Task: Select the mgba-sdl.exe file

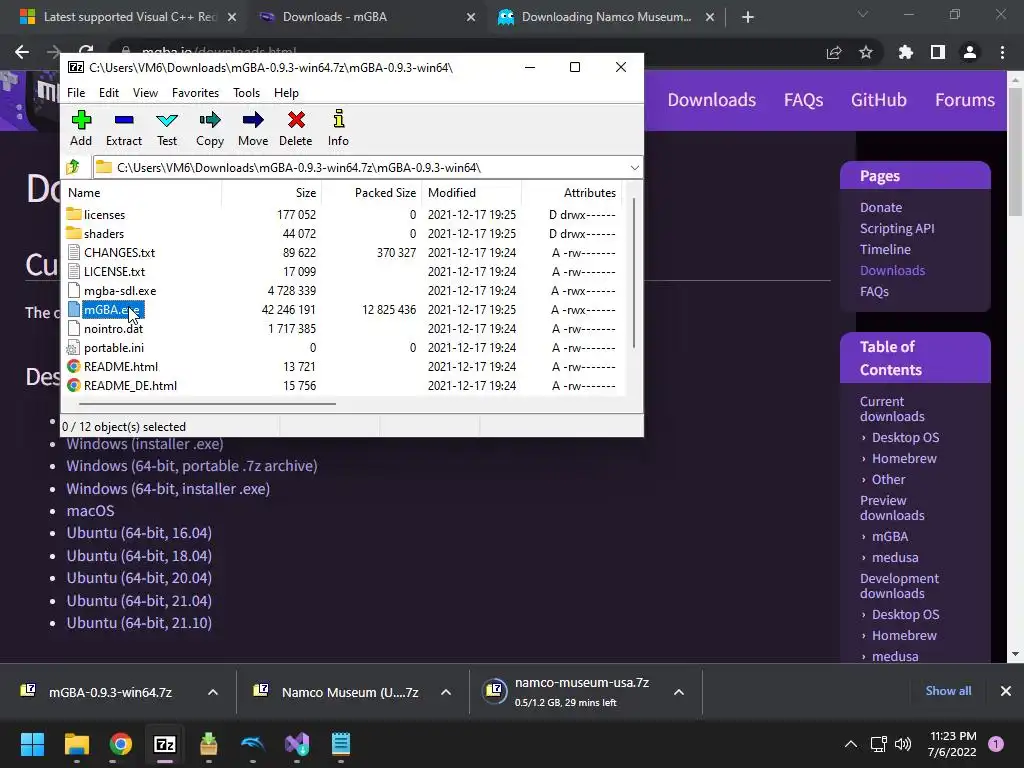Action: (x=344, y=291)
